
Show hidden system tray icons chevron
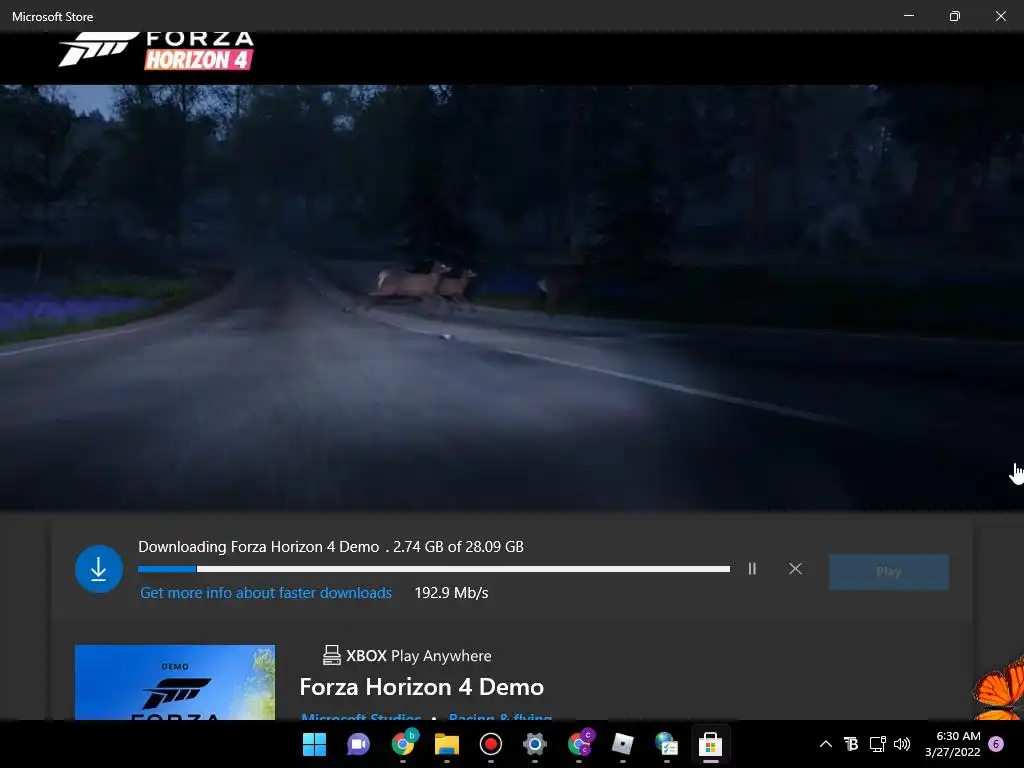tap(825, 744)
